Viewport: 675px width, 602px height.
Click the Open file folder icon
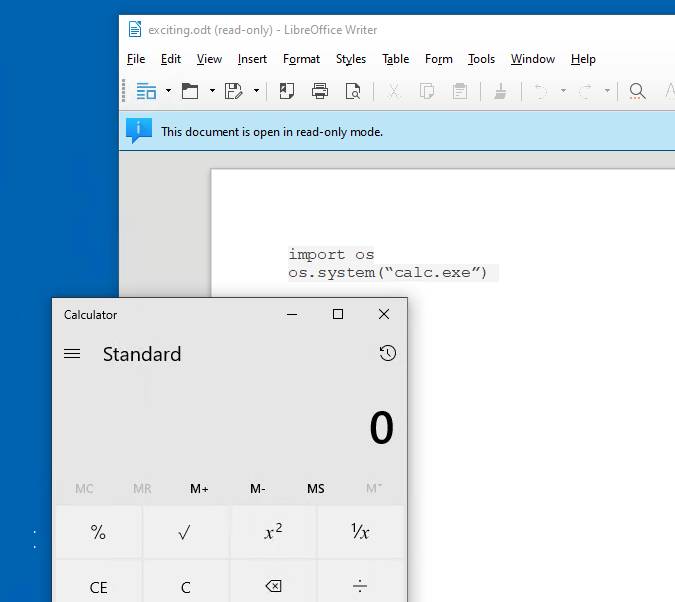pos(190,91)
